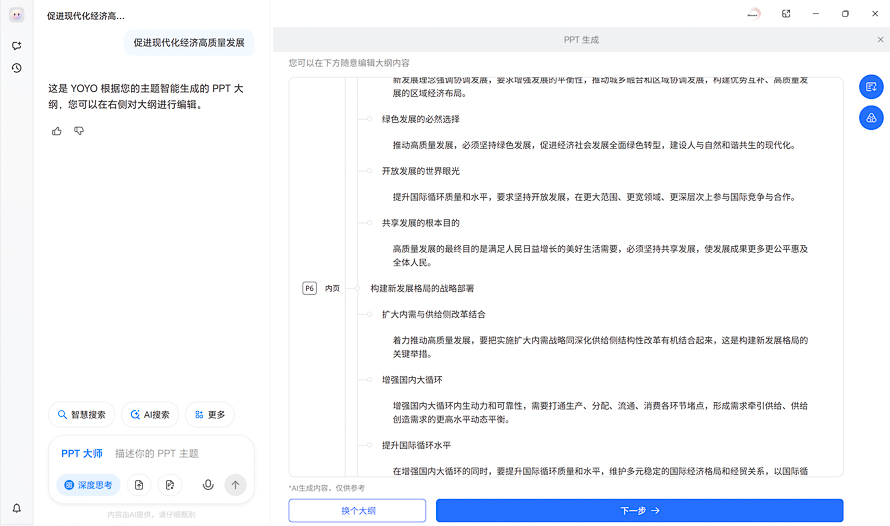Collapse 共享发展的根本目的 node circle
Viewport: 890px width, 526px height.
point(369,223)
